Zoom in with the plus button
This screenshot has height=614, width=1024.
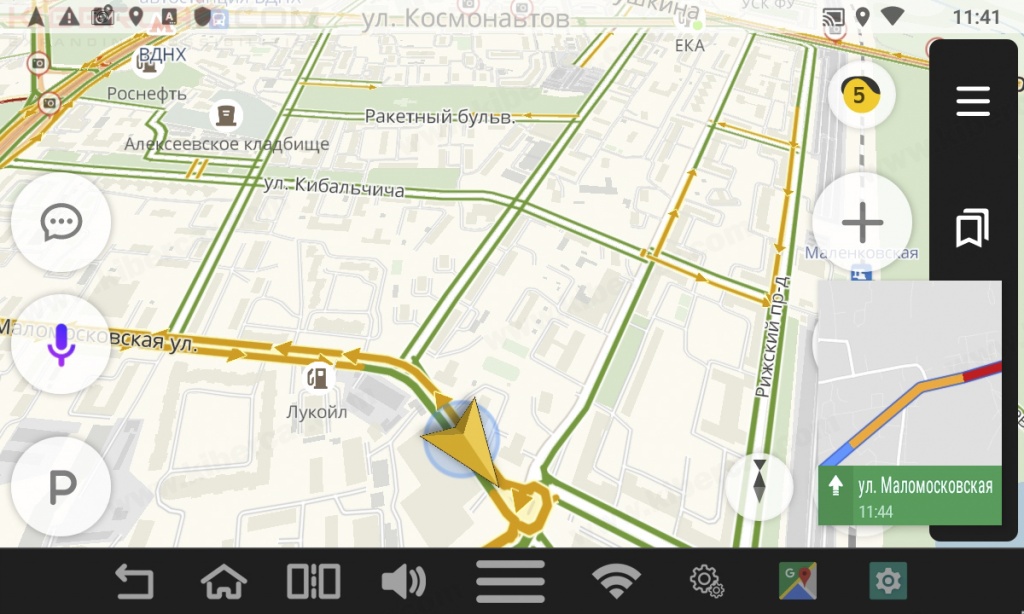pyautogui.click(x=862, y=223)
